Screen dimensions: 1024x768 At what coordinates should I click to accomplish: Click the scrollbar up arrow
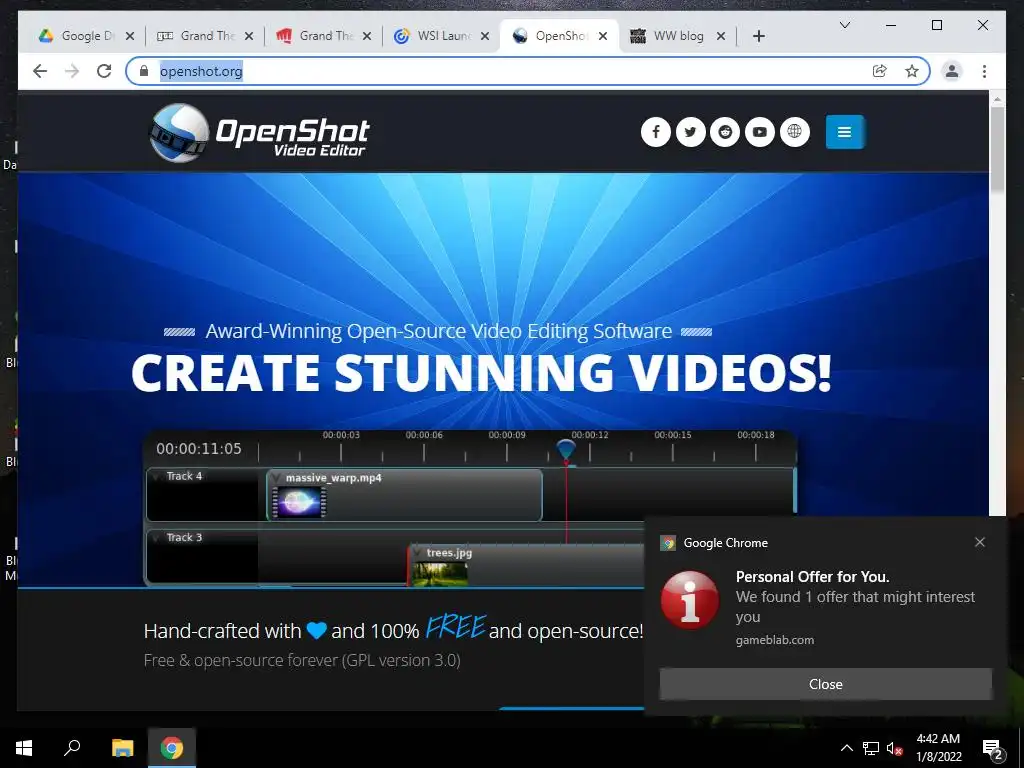click(997, 99)
